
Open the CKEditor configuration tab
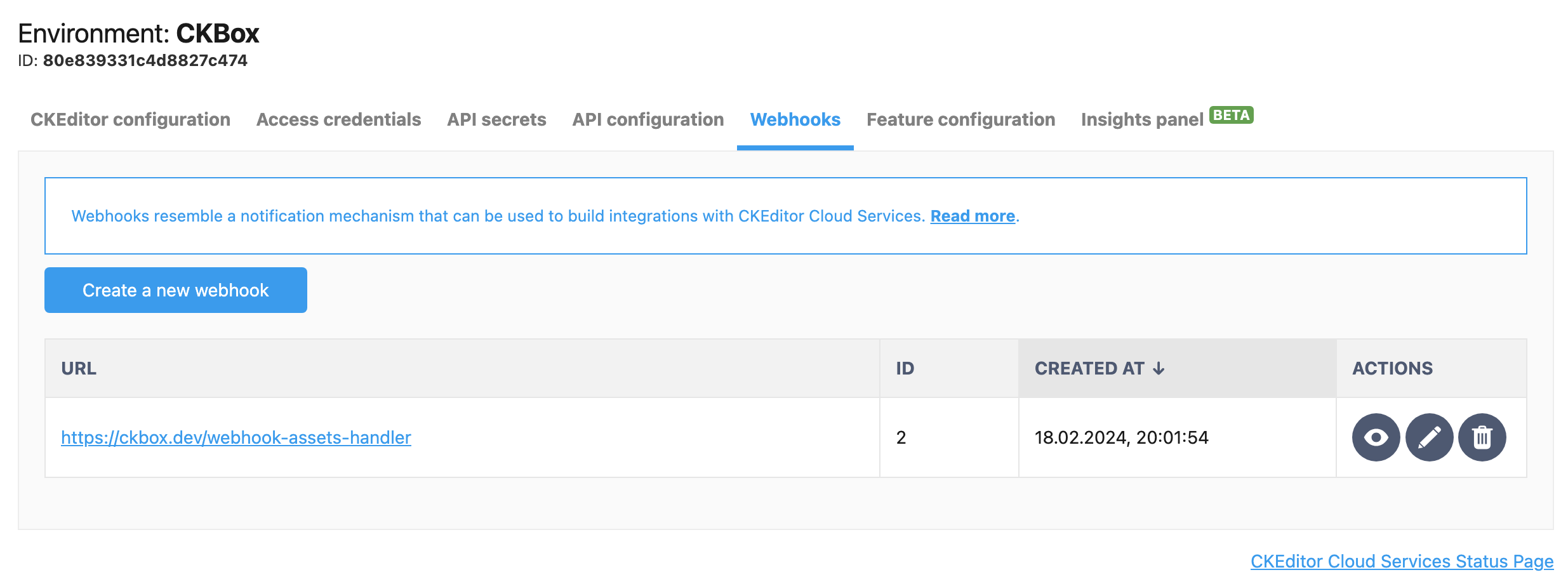coord(130,119)
